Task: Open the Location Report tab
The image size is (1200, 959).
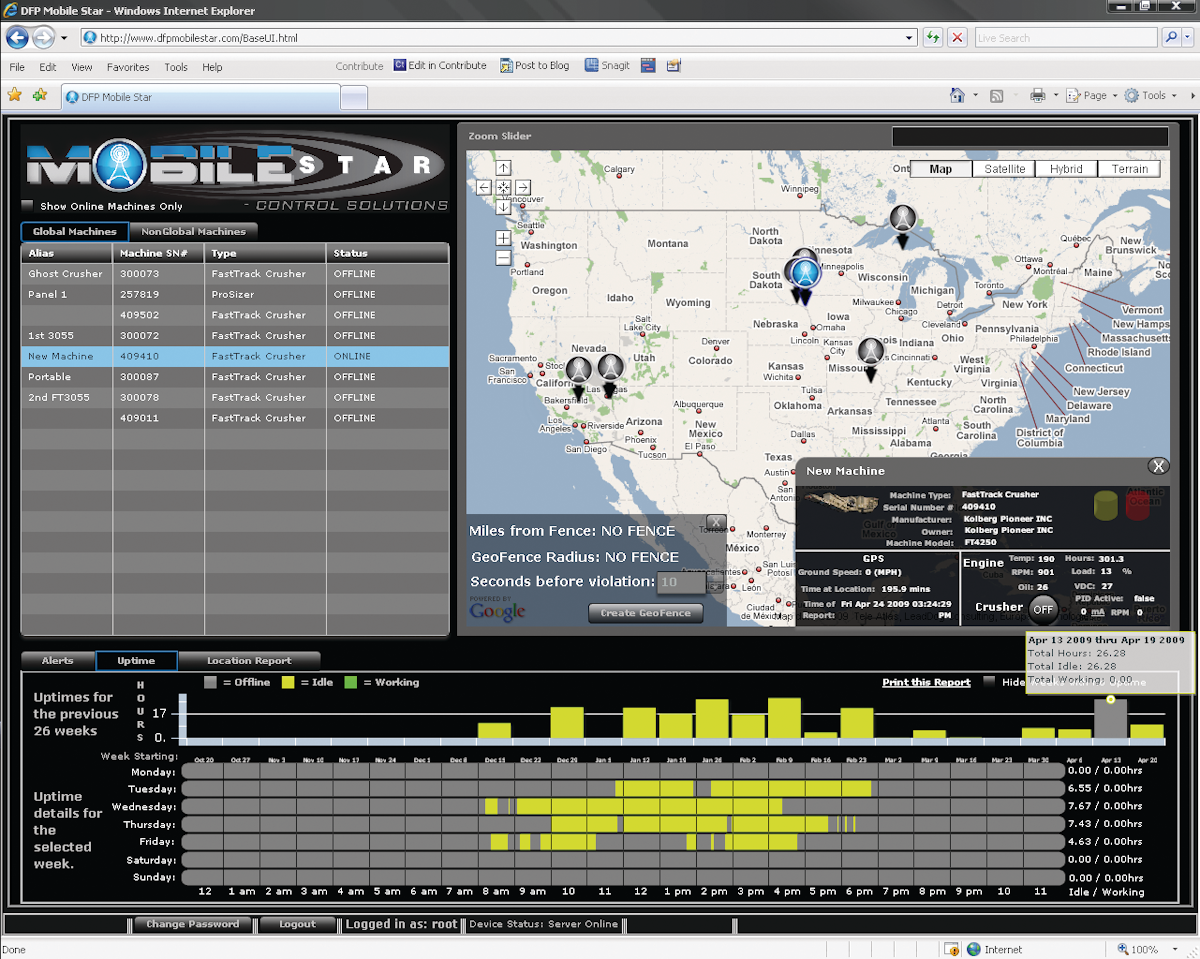Action: click(x=249, y=660)
